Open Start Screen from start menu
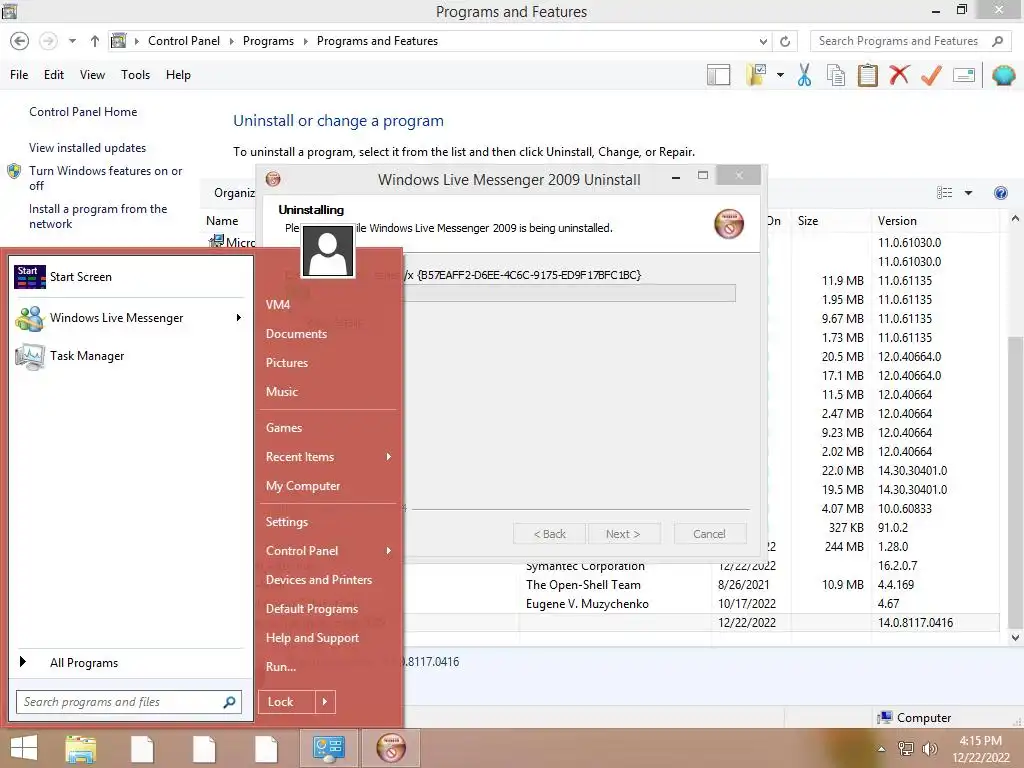 coord(129,277)
